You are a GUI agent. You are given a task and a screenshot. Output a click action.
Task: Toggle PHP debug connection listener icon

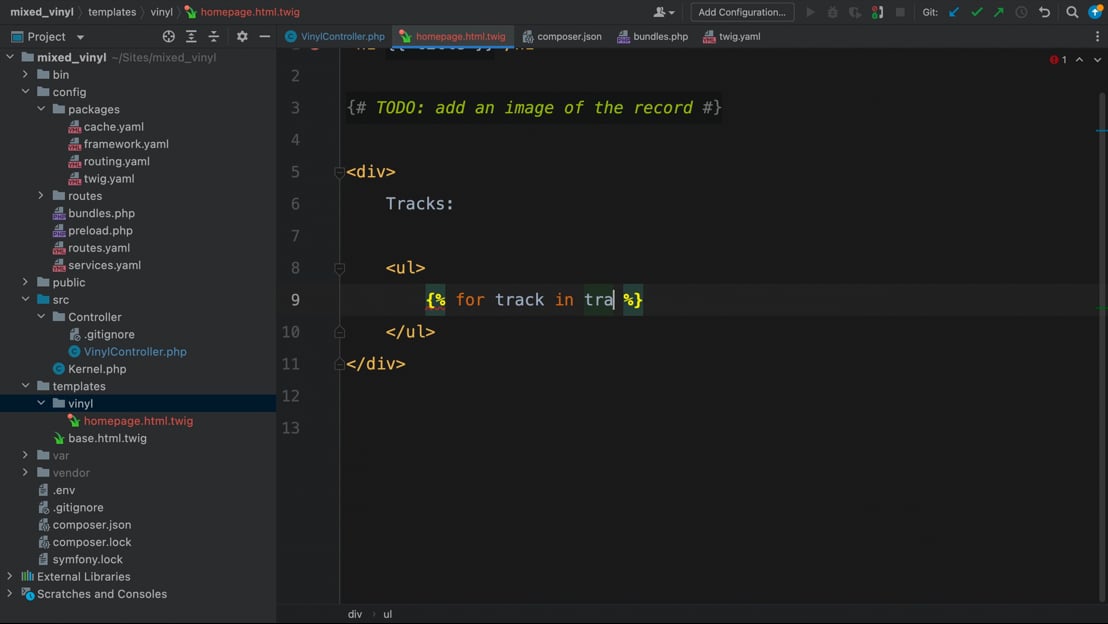coord(877,12)
